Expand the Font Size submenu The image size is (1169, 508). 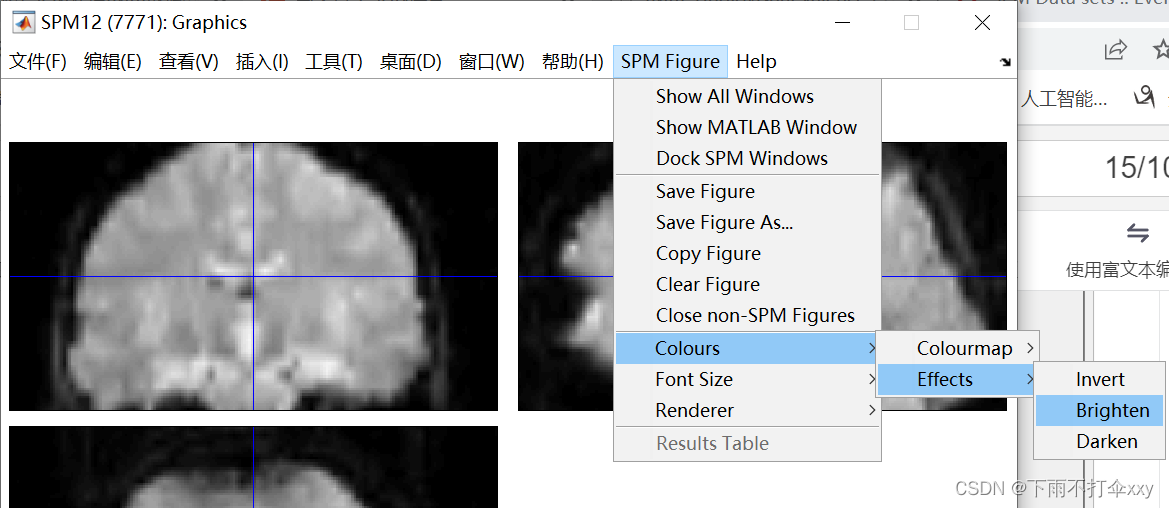[747, 379]
